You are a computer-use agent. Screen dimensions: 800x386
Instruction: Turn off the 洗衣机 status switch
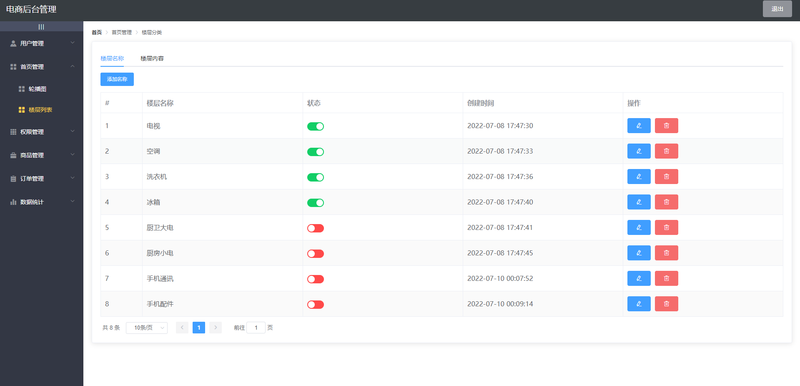coord(315,177)
